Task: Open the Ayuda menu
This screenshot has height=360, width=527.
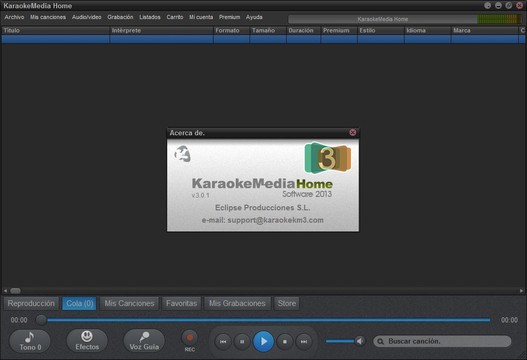Action: coord(254,17)
